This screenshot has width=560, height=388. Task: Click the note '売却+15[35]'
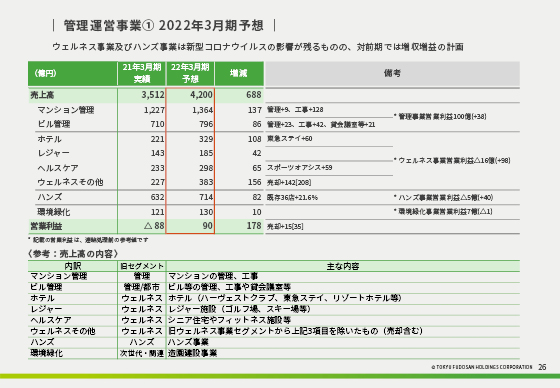tap(285, 227)
